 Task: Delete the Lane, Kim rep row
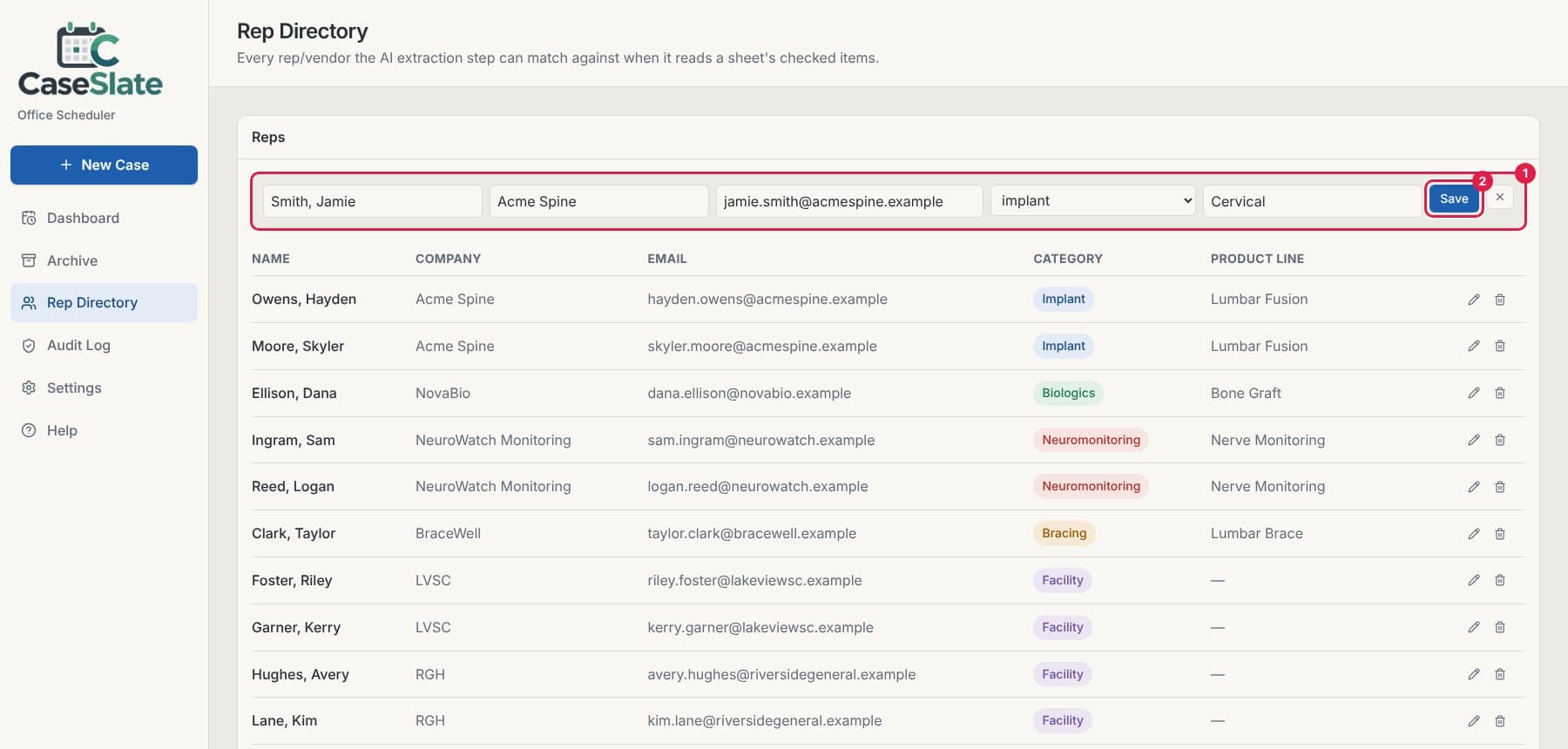point(1500,721)
